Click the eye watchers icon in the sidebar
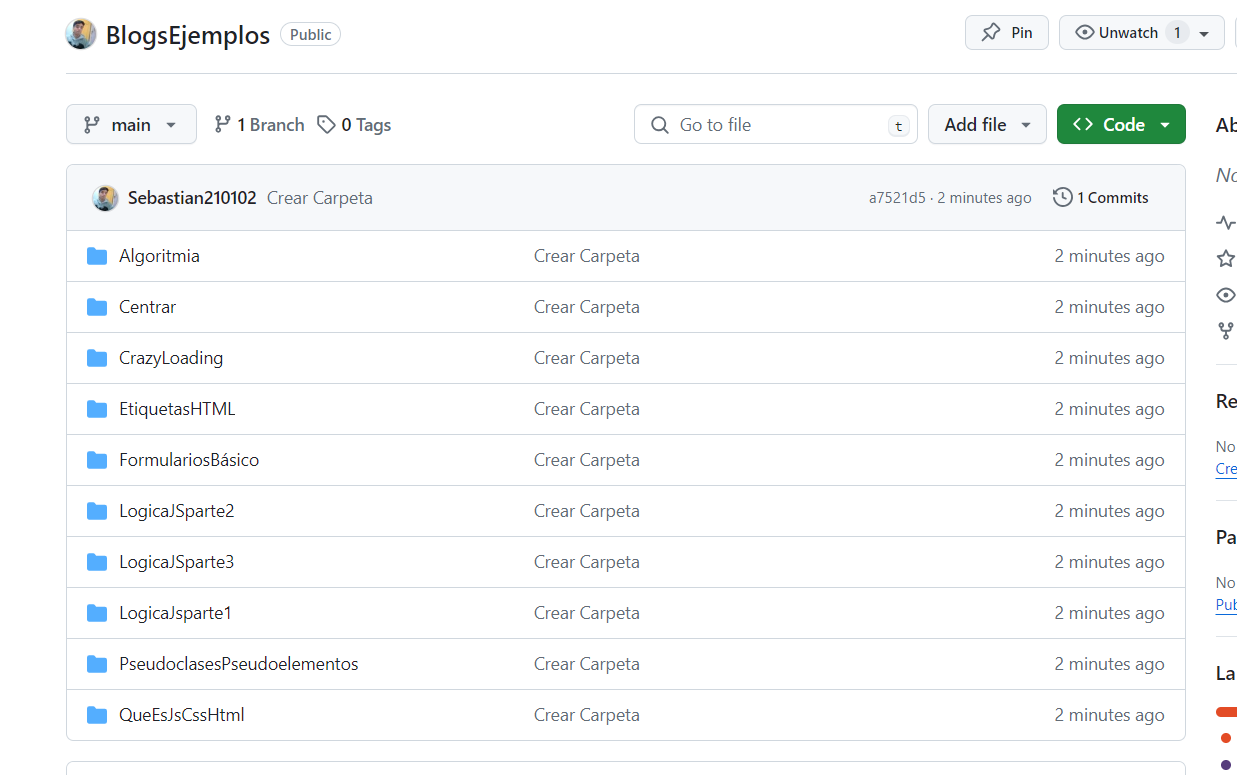The height and width of the screenshot is (775, 1237). pos(1226,295)
